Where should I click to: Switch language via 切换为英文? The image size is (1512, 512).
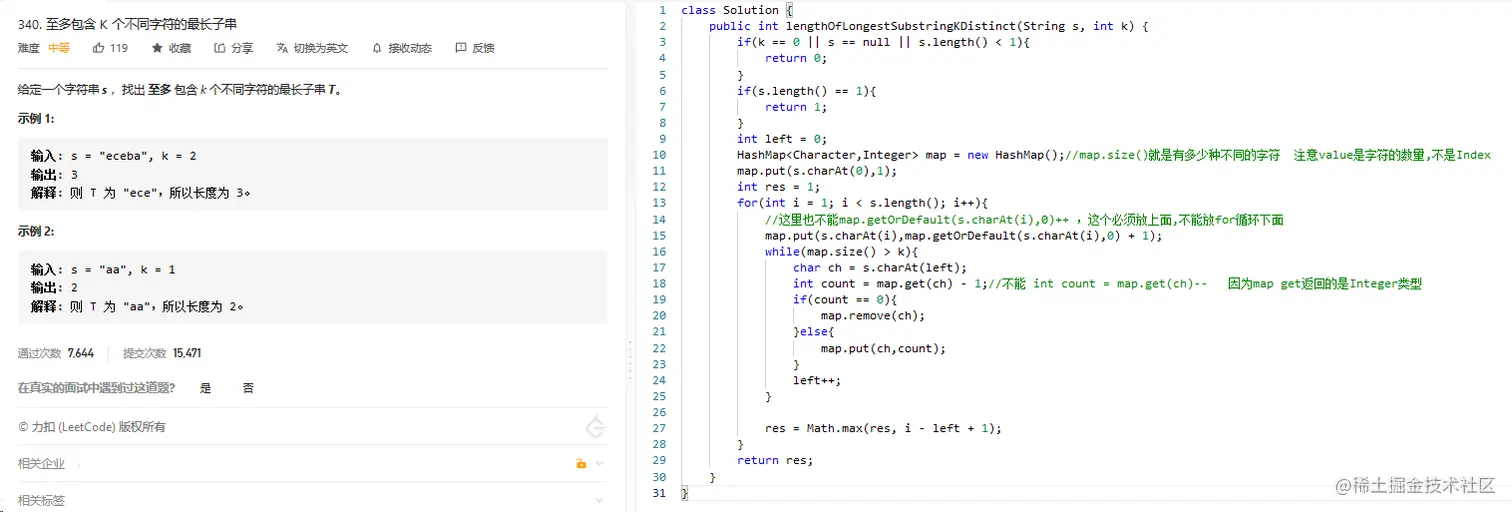[x=312, y=47]
